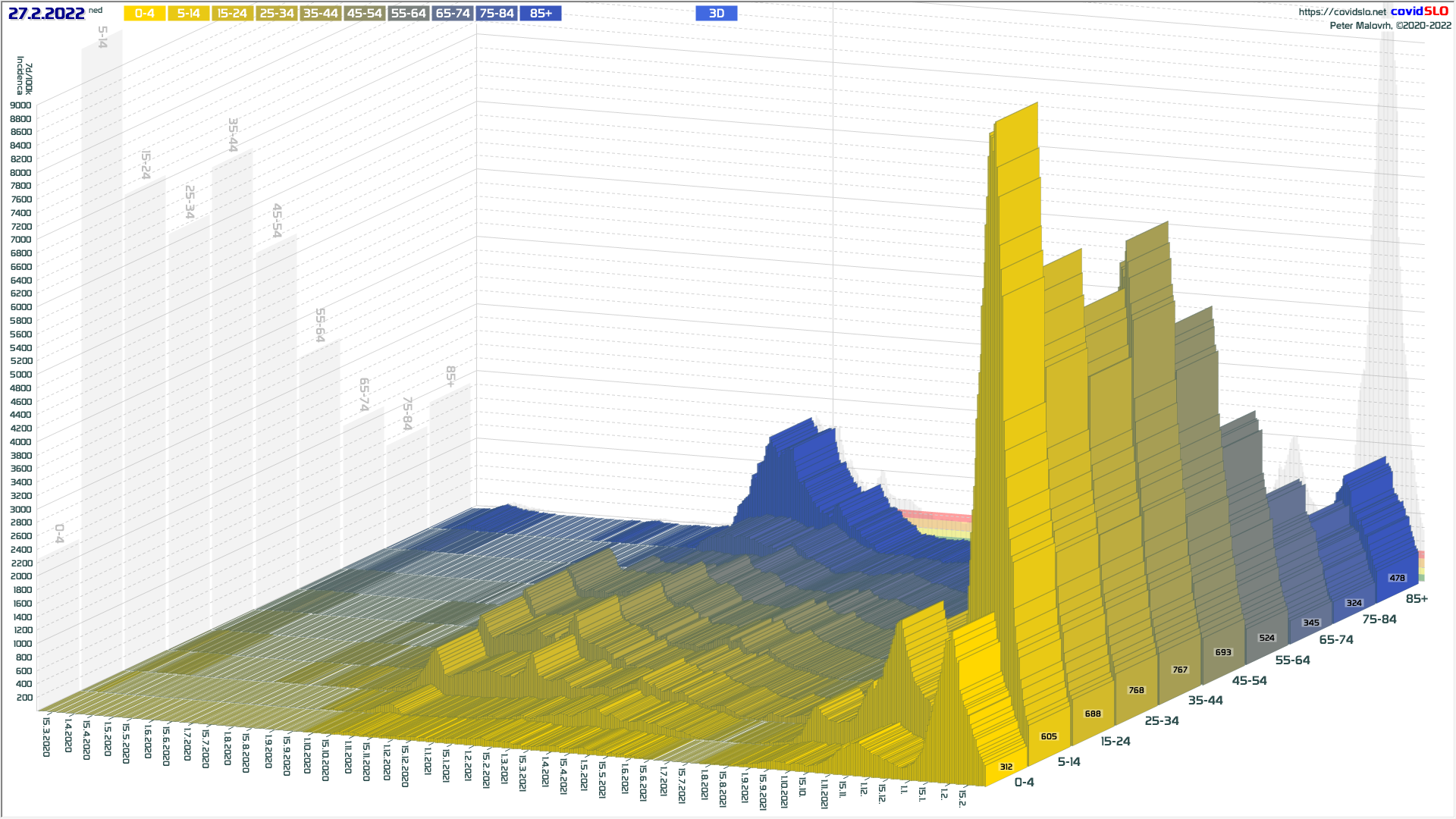Click the 65-74 legend chip
This screenshot has height=819, width=1456.
pos(453,14)
